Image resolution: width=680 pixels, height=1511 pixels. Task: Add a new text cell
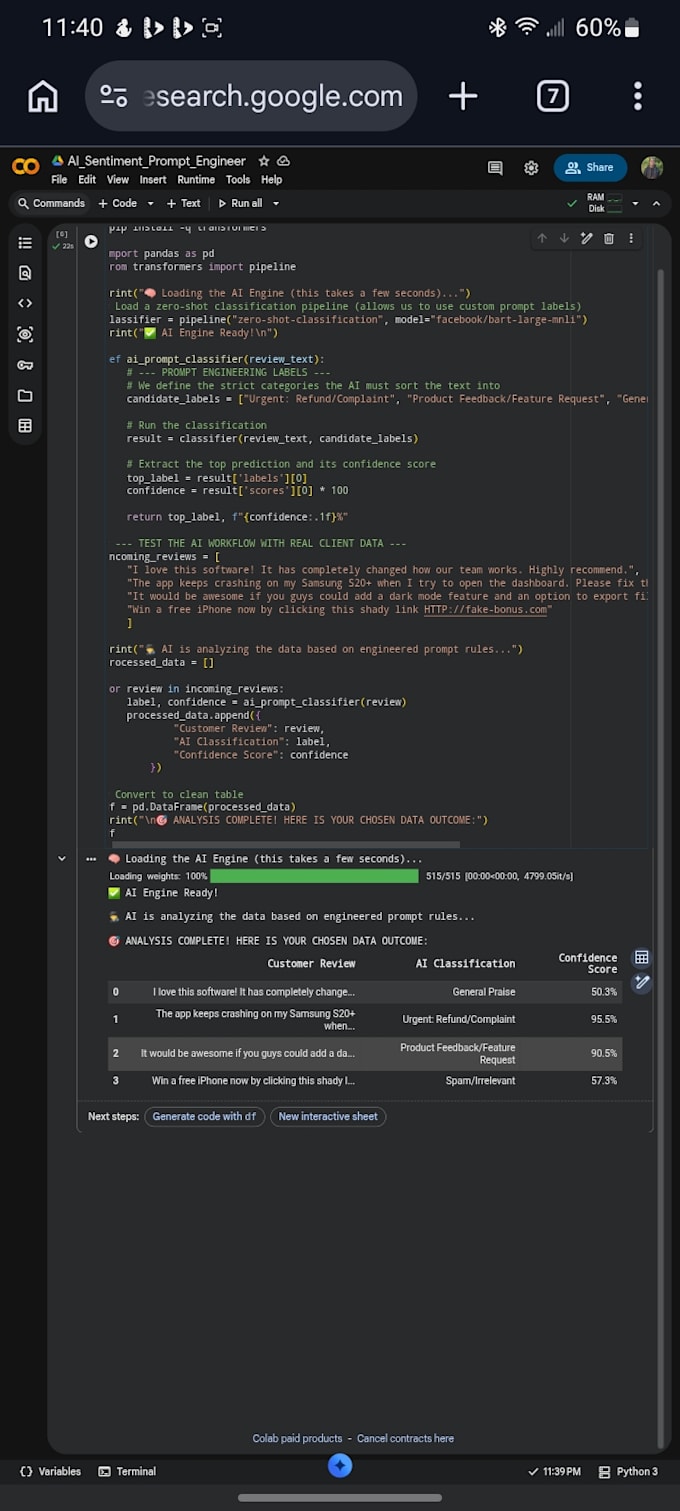click(183, 203)
